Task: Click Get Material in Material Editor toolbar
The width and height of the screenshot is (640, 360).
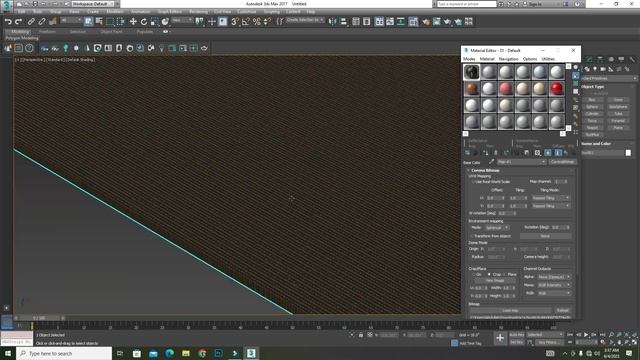Action: click(x=467, y=153)
